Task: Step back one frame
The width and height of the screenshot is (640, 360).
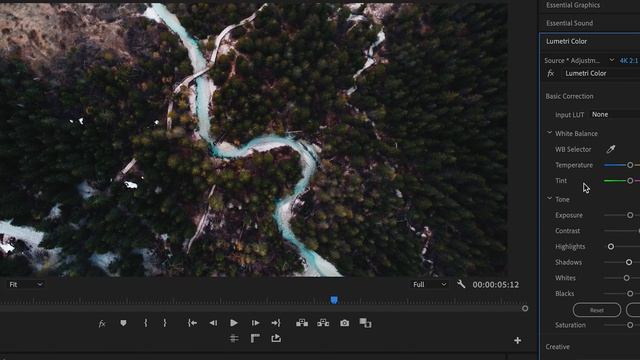Action: point(213,323)
